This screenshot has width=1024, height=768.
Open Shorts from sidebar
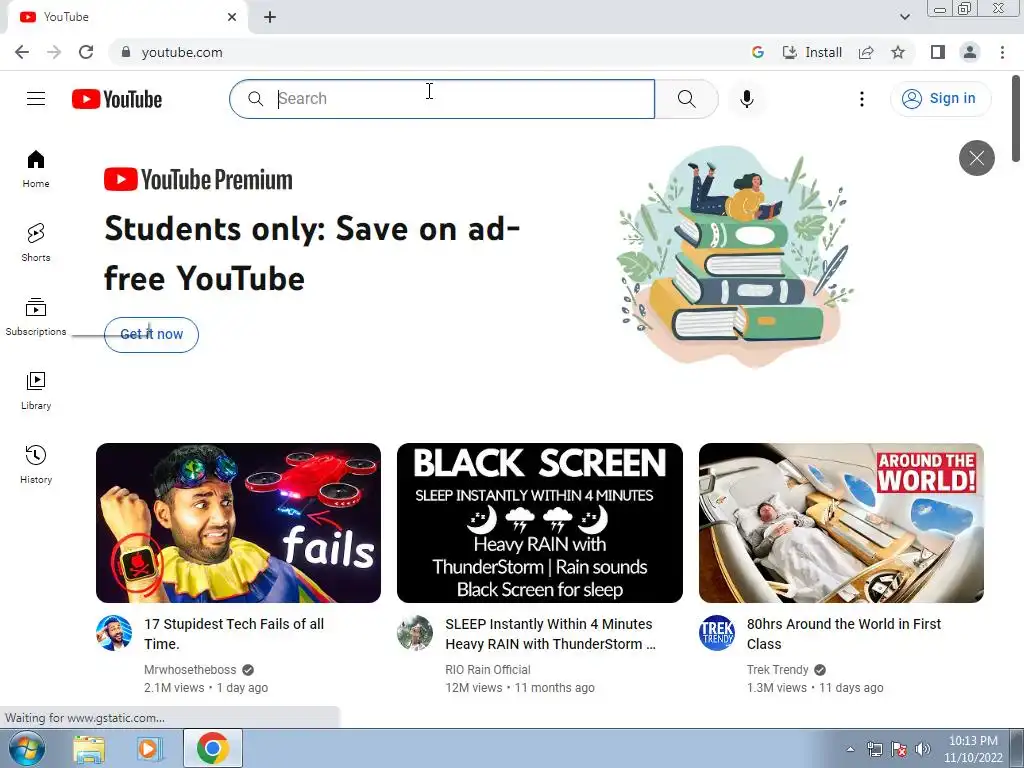(x=36, y=243)
